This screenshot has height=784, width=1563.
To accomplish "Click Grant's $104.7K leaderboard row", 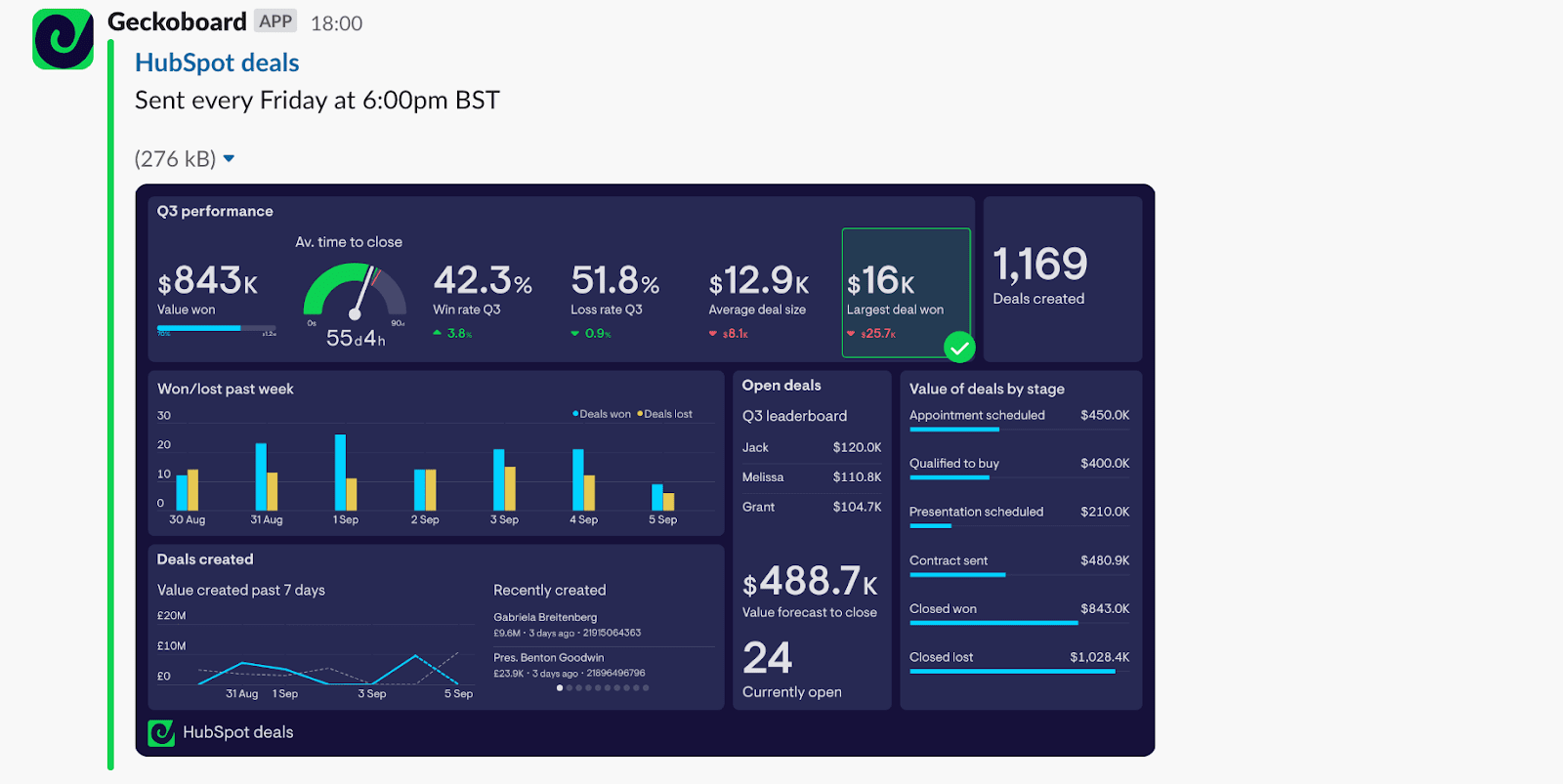I will pyautogui.click(x=812, y=507).
